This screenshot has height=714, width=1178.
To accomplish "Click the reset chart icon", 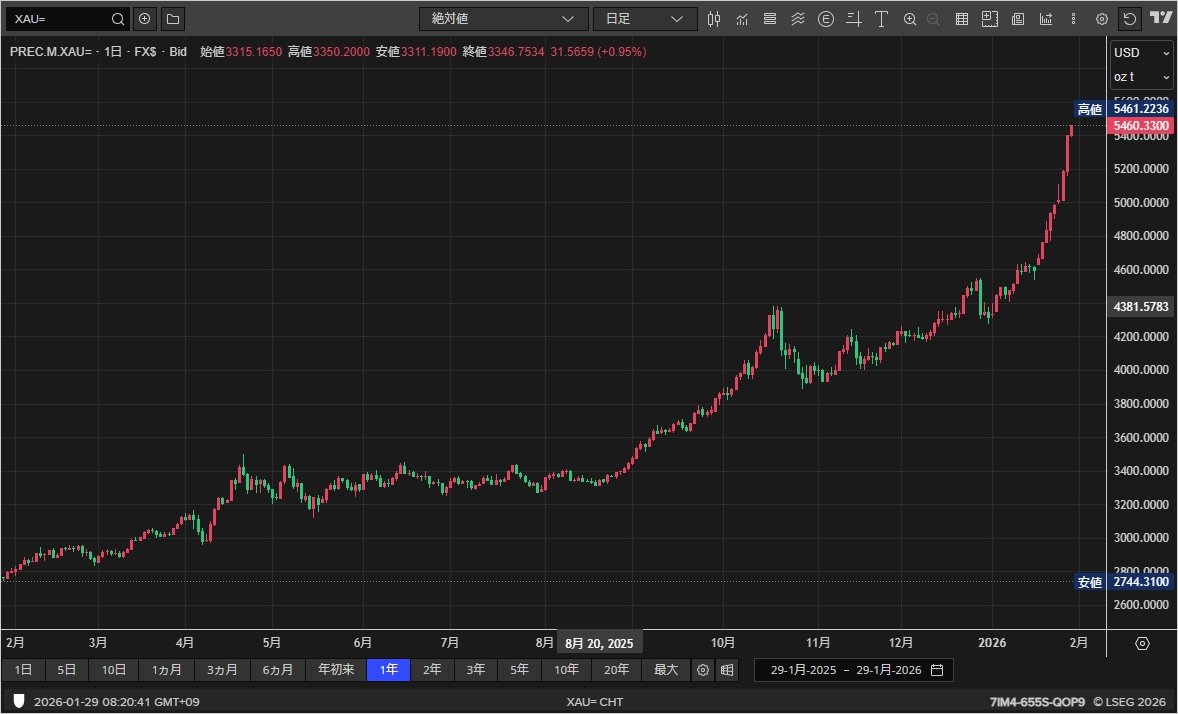I will 1130,18.
